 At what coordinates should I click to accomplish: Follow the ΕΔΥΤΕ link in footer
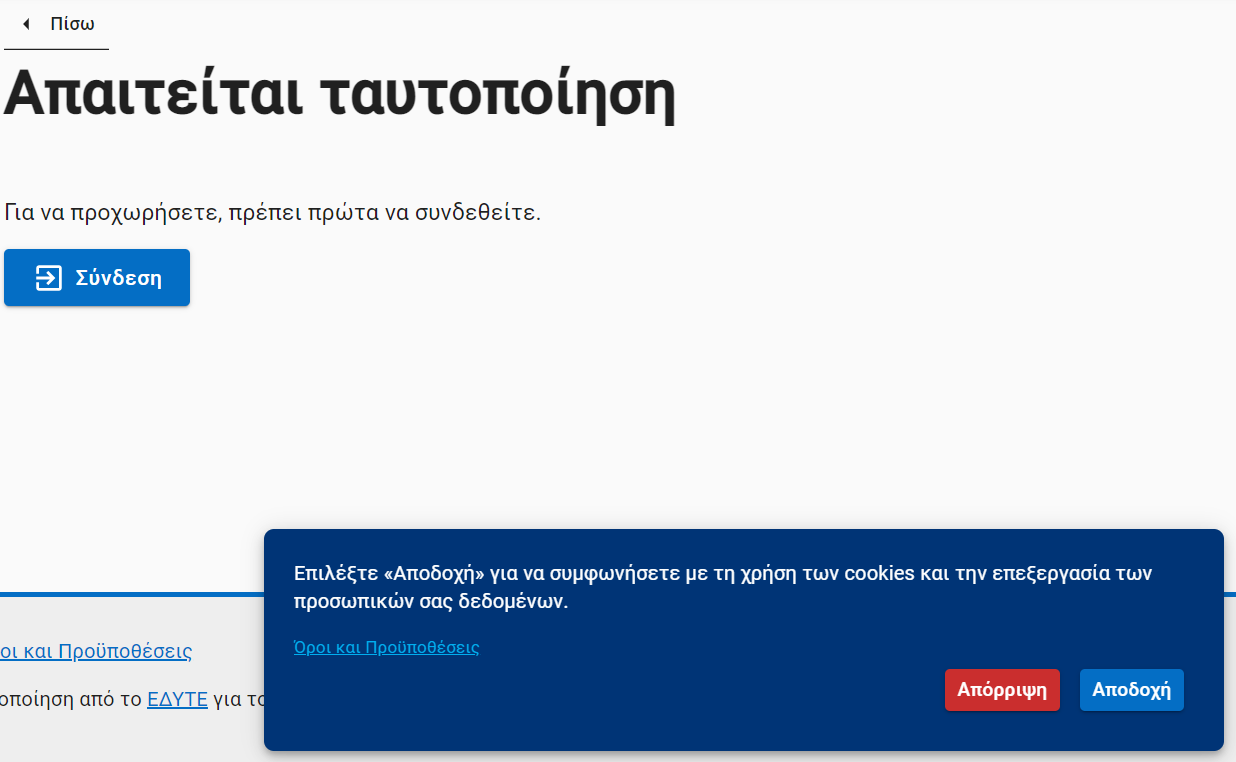click(177, 699)
